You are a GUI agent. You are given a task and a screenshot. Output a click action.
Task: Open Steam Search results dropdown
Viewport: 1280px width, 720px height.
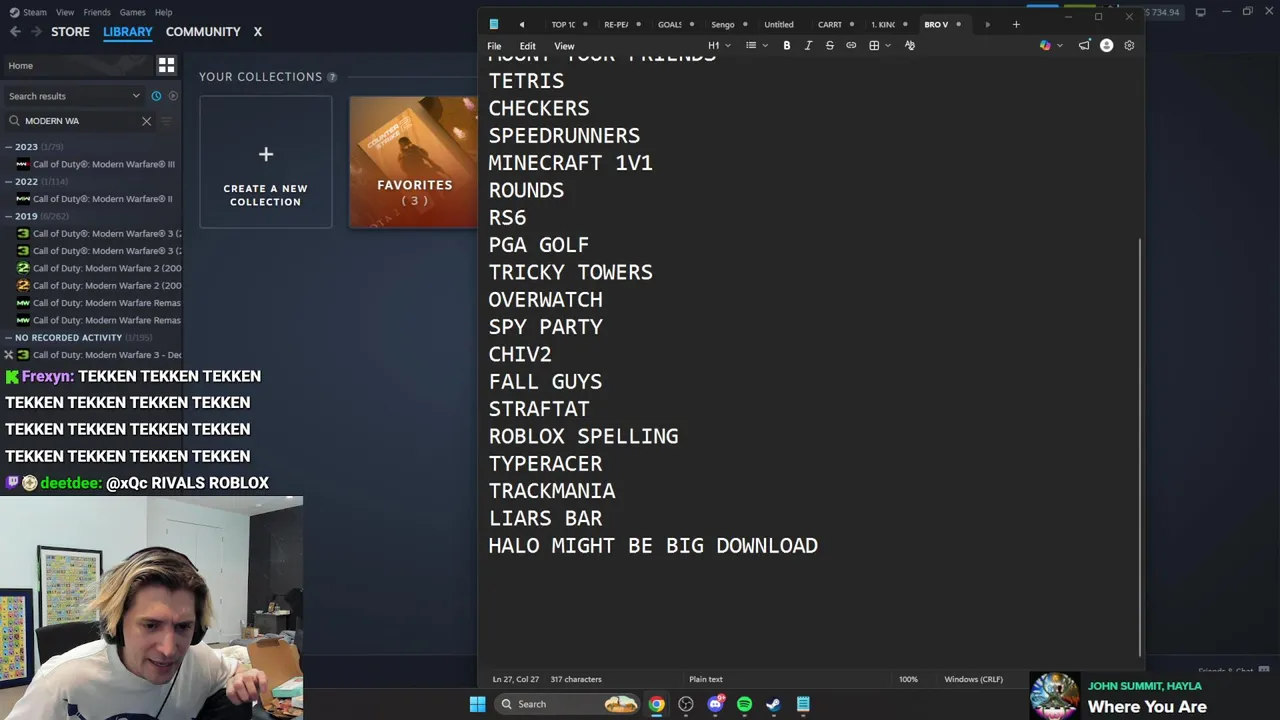click(x=74, y=96)
